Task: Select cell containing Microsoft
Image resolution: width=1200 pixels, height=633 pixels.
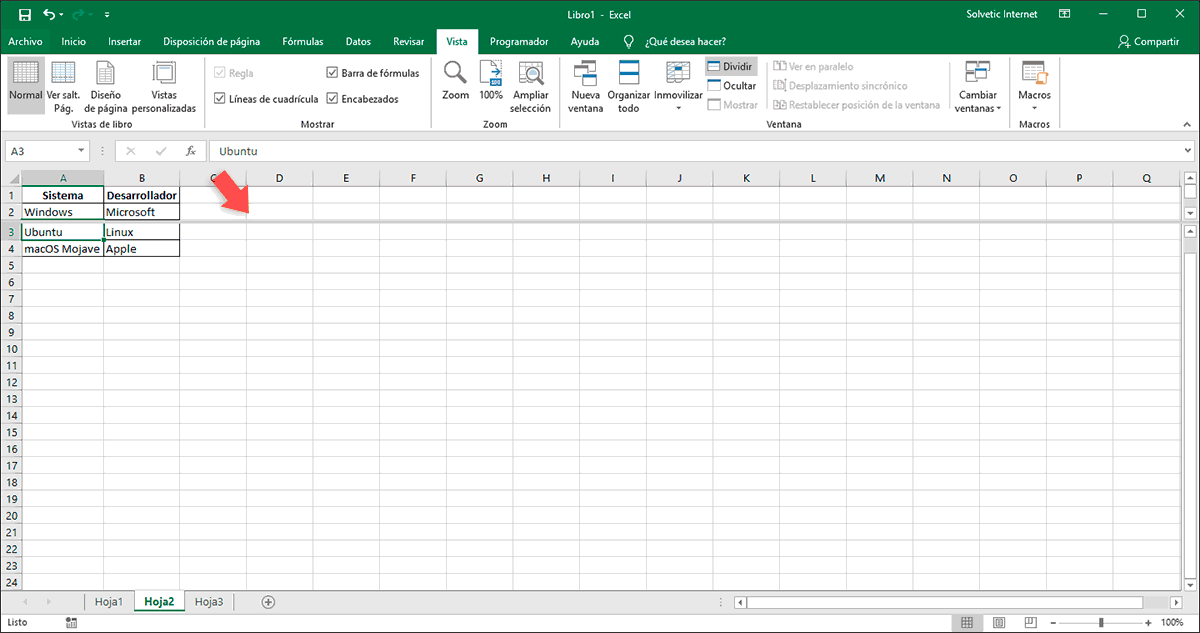Action: coord(141,212)
